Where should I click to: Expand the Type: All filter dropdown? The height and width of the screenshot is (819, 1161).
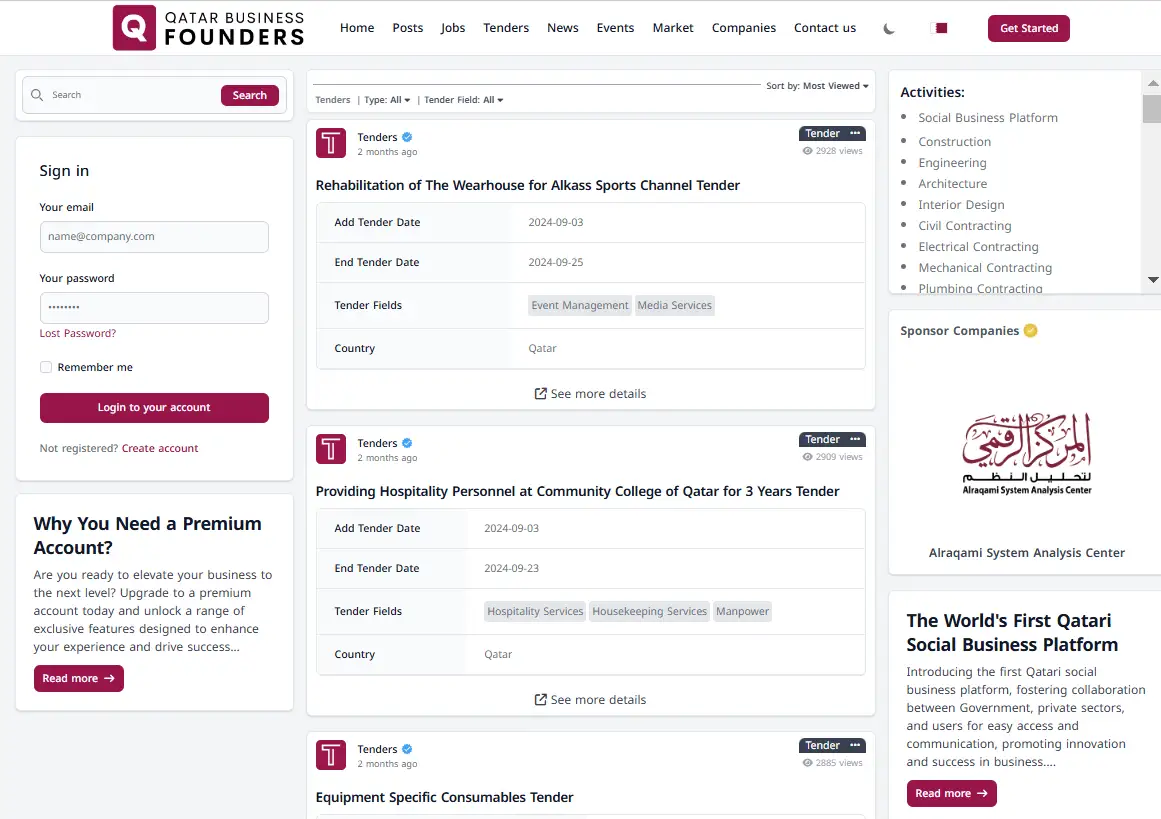[x=387, y=100]
